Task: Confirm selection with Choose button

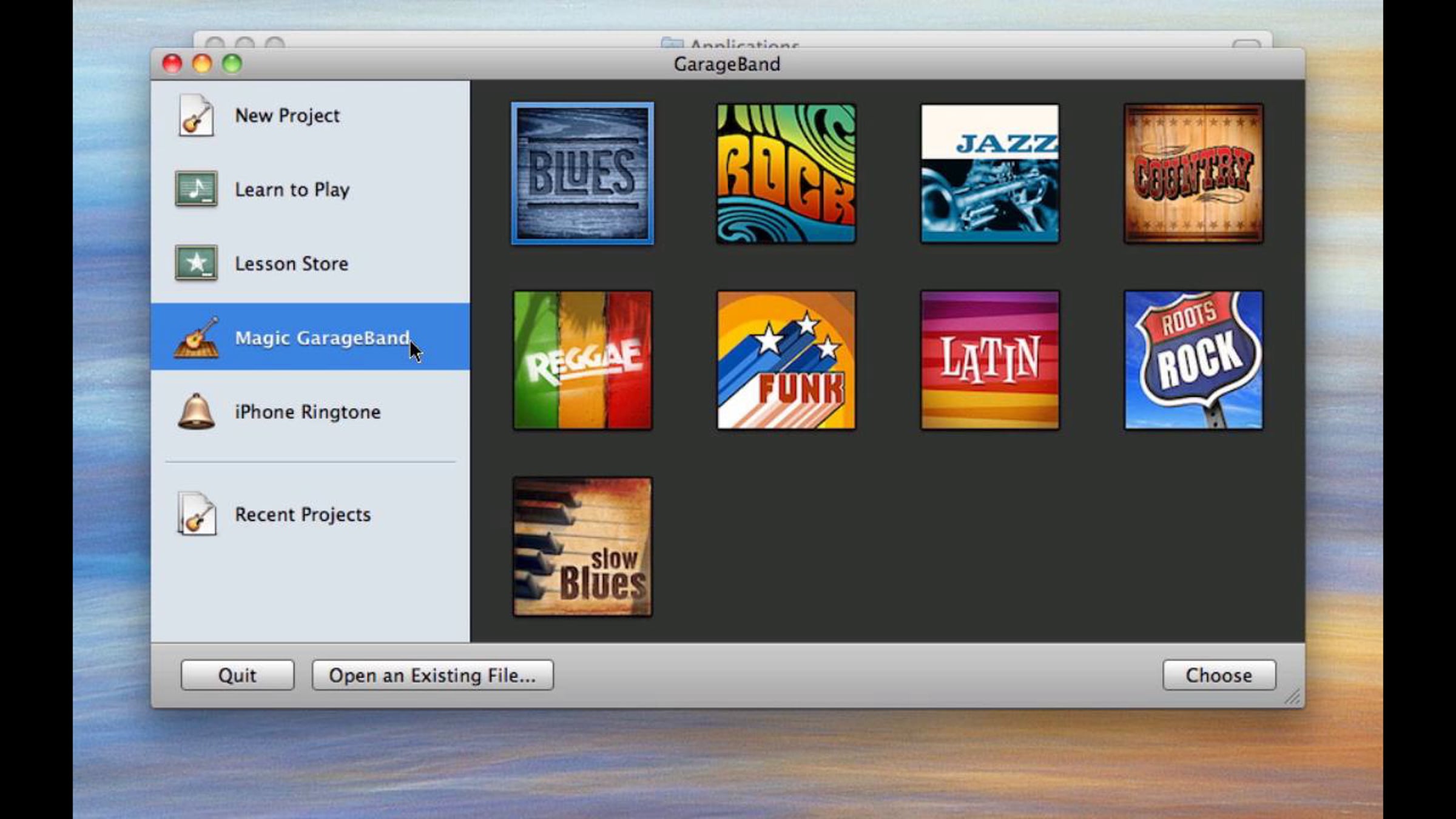Action: click(1219, 675)
